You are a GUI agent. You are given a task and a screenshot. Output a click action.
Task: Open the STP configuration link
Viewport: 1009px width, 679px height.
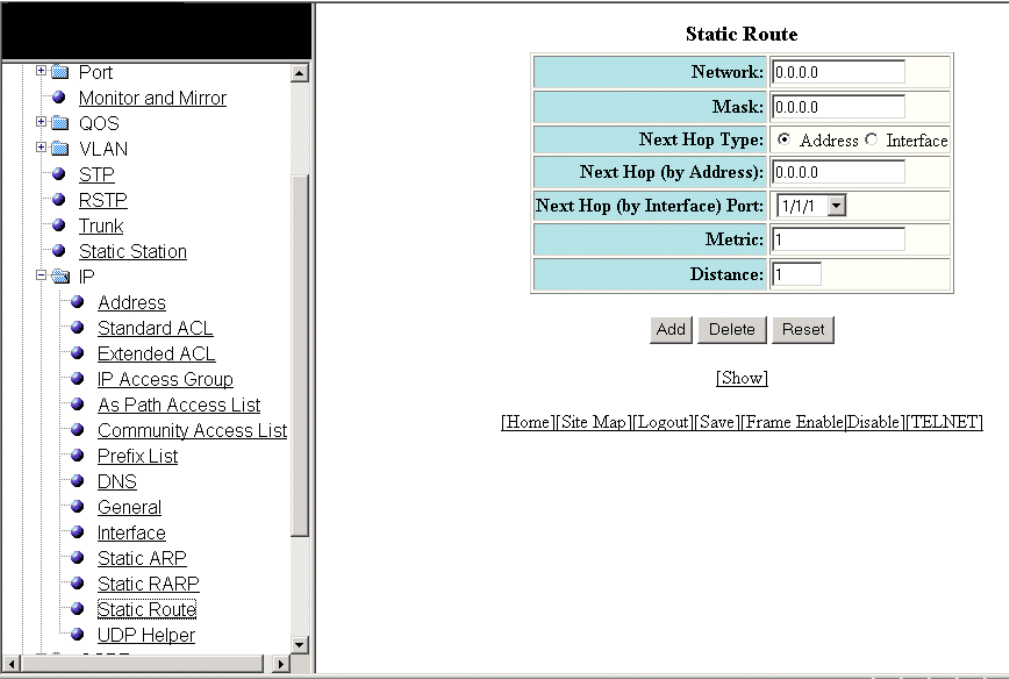(x=97, y=174)
